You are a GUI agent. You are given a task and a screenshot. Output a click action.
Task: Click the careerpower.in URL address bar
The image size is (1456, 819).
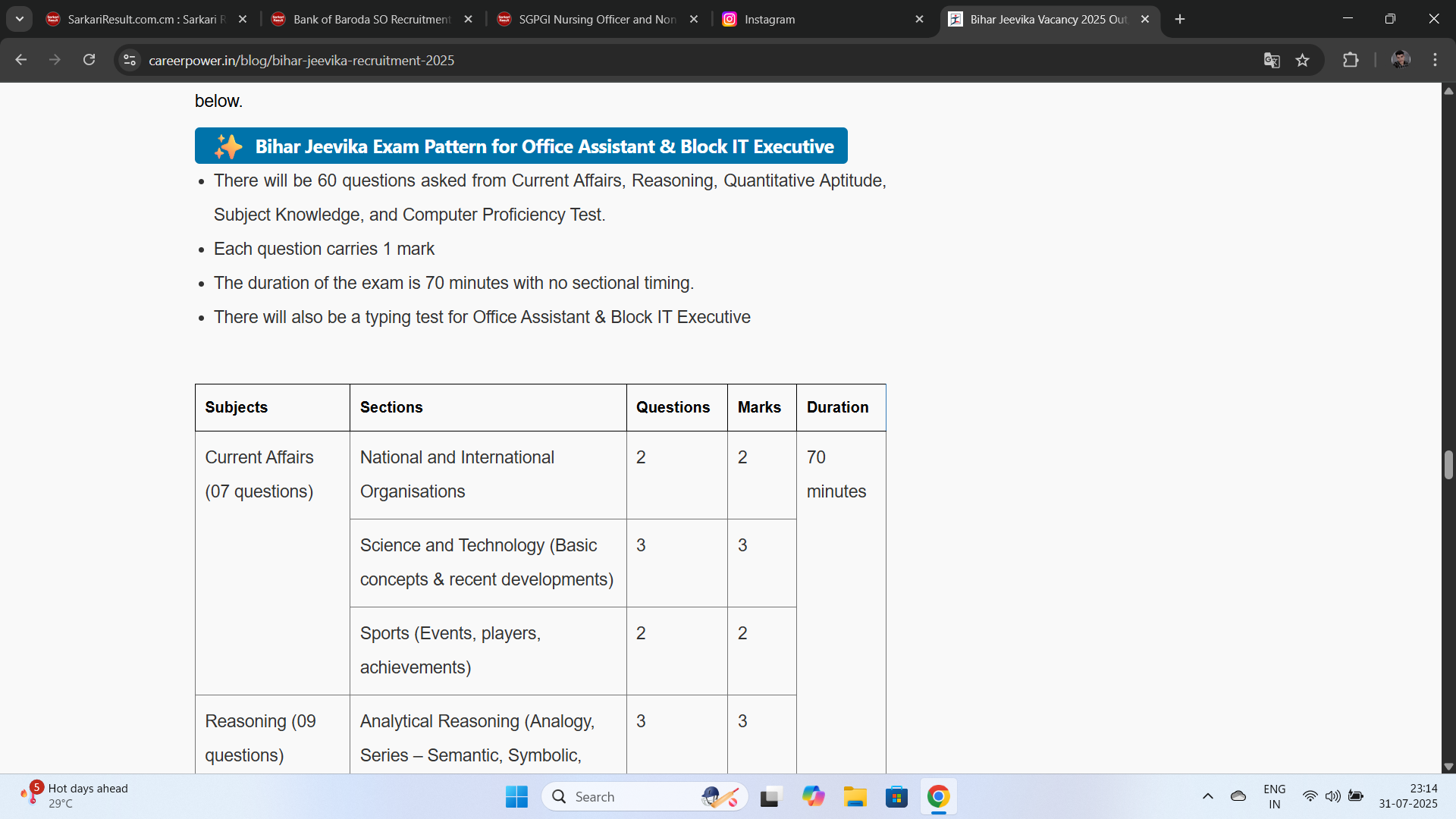click(682, 60)
